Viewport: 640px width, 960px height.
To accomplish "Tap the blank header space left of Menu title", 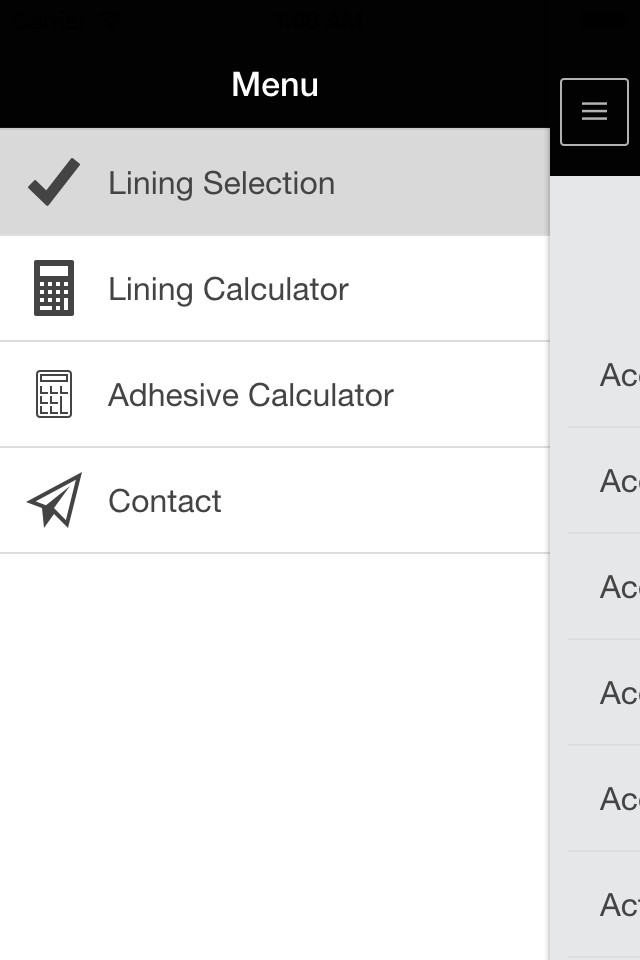I will 113,84.
